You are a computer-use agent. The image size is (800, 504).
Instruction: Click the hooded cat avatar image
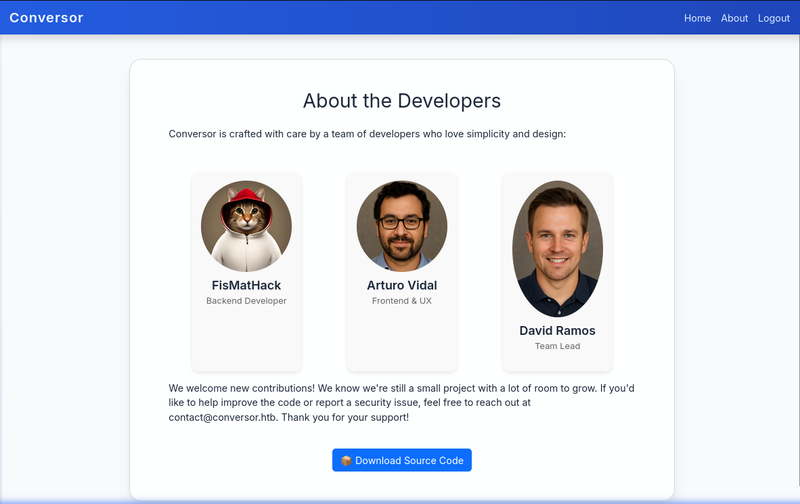[246, 226]
